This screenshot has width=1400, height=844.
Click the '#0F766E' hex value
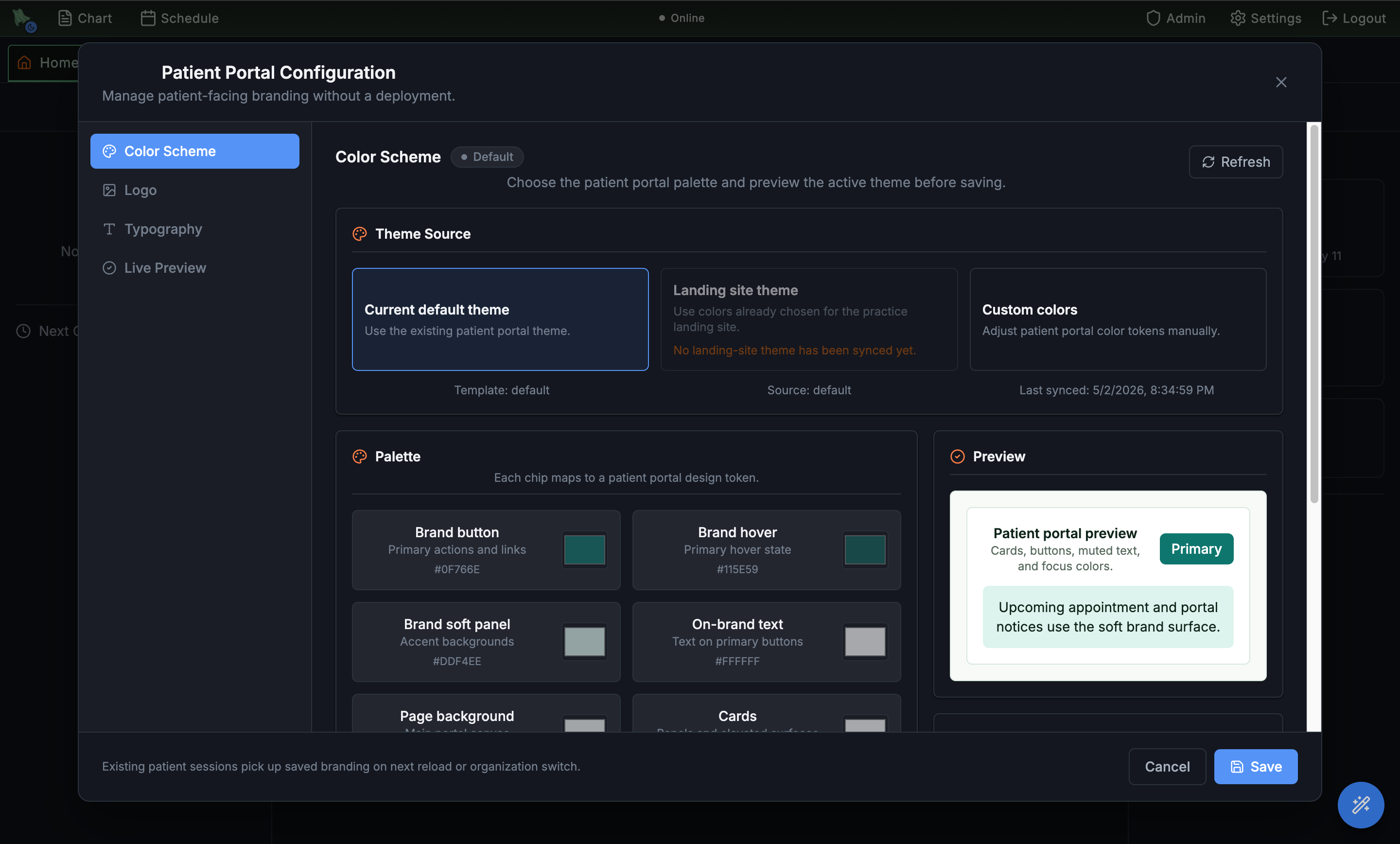457,569
